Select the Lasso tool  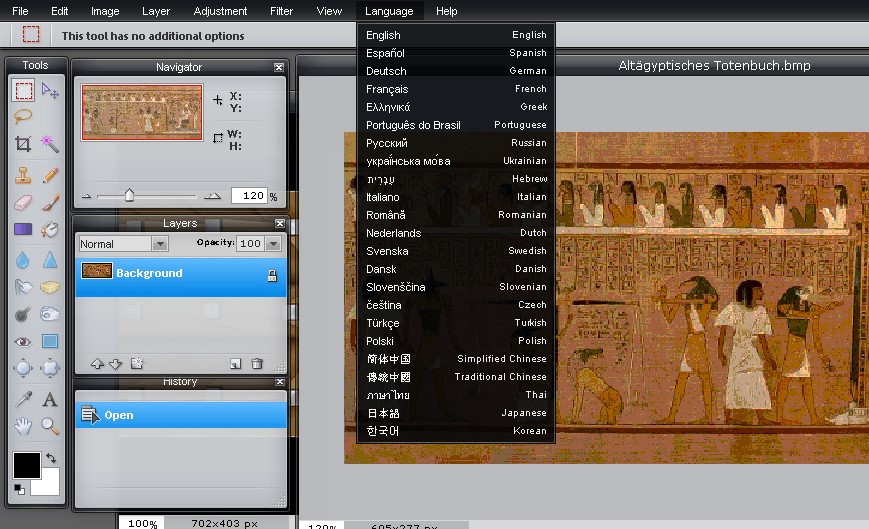(x=23, y=116)
